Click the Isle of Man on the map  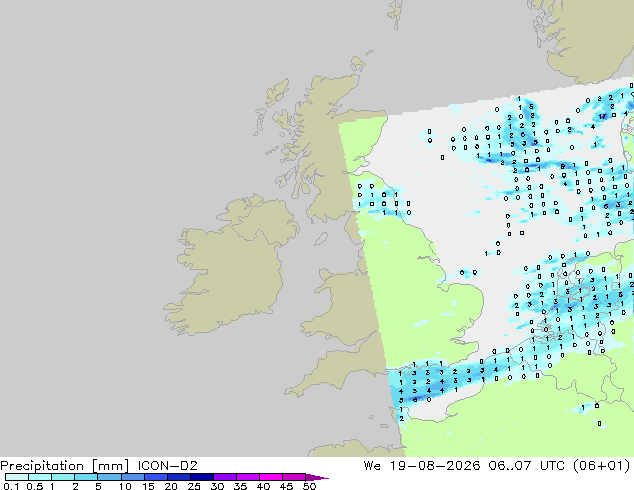[x=321, y=239]
